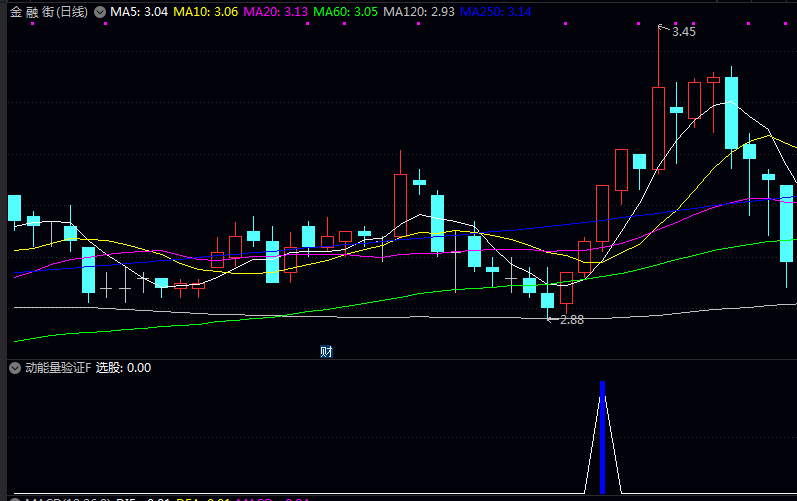Viewport: 797px width, 501px height.
Task: Click the 2.88 low price marker
Action: click(571, 320)
